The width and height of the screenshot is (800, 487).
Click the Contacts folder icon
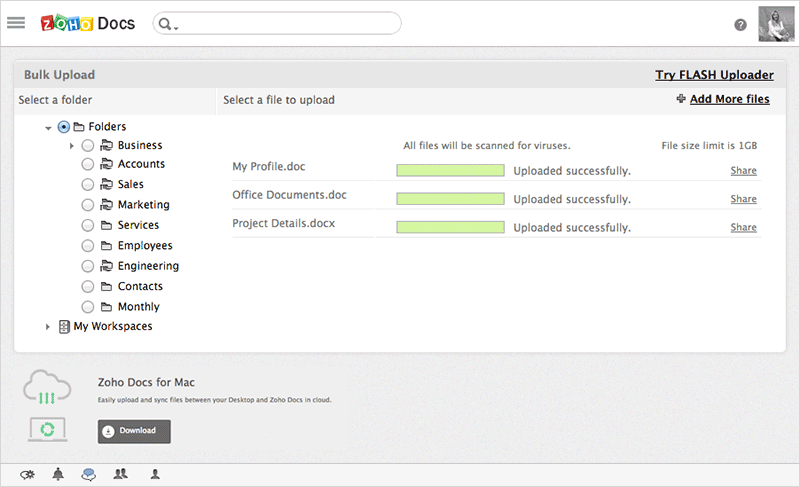tap(106, 286)
